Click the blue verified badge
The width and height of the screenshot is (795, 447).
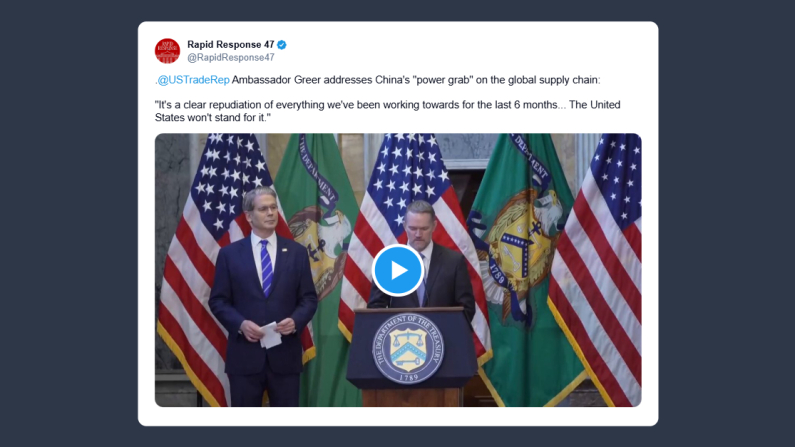(282, 45)
